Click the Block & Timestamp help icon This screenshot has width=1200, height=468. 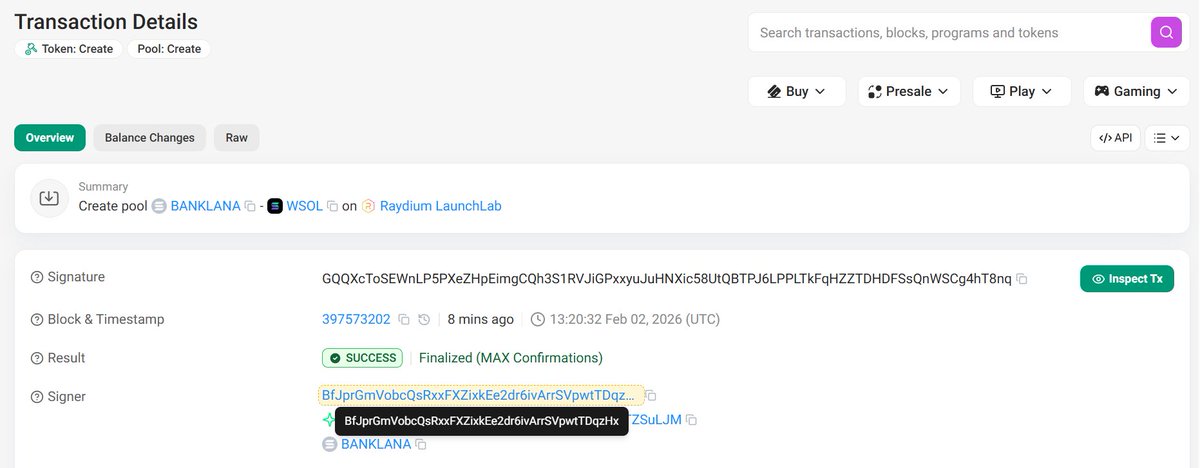[x=37, y=320]
